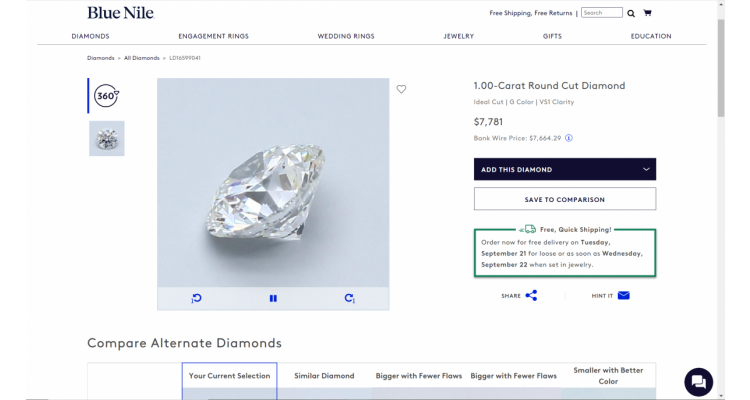
Task: Rotate diamond clockwise icon
Action: coord(349,298)
